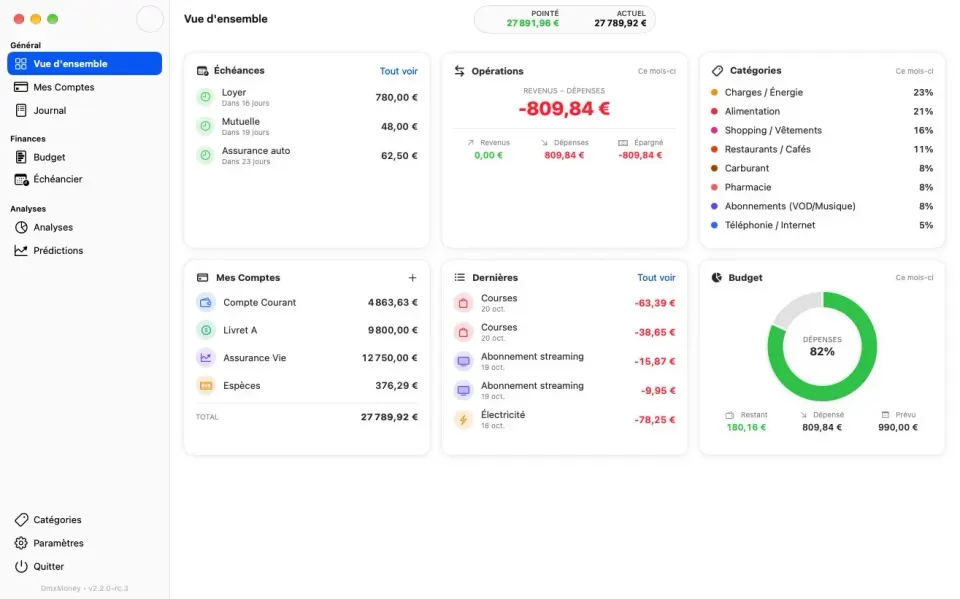
Task: Click streaming -9,95 € screen icon
Action: (x=463, y=390)
